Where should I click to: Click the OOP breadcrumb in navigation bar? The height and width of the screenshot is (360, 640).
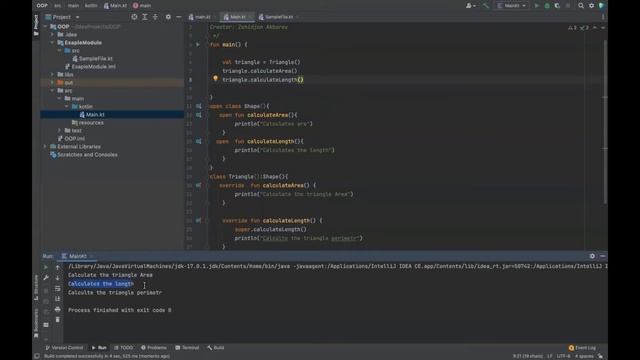point(42,6)
